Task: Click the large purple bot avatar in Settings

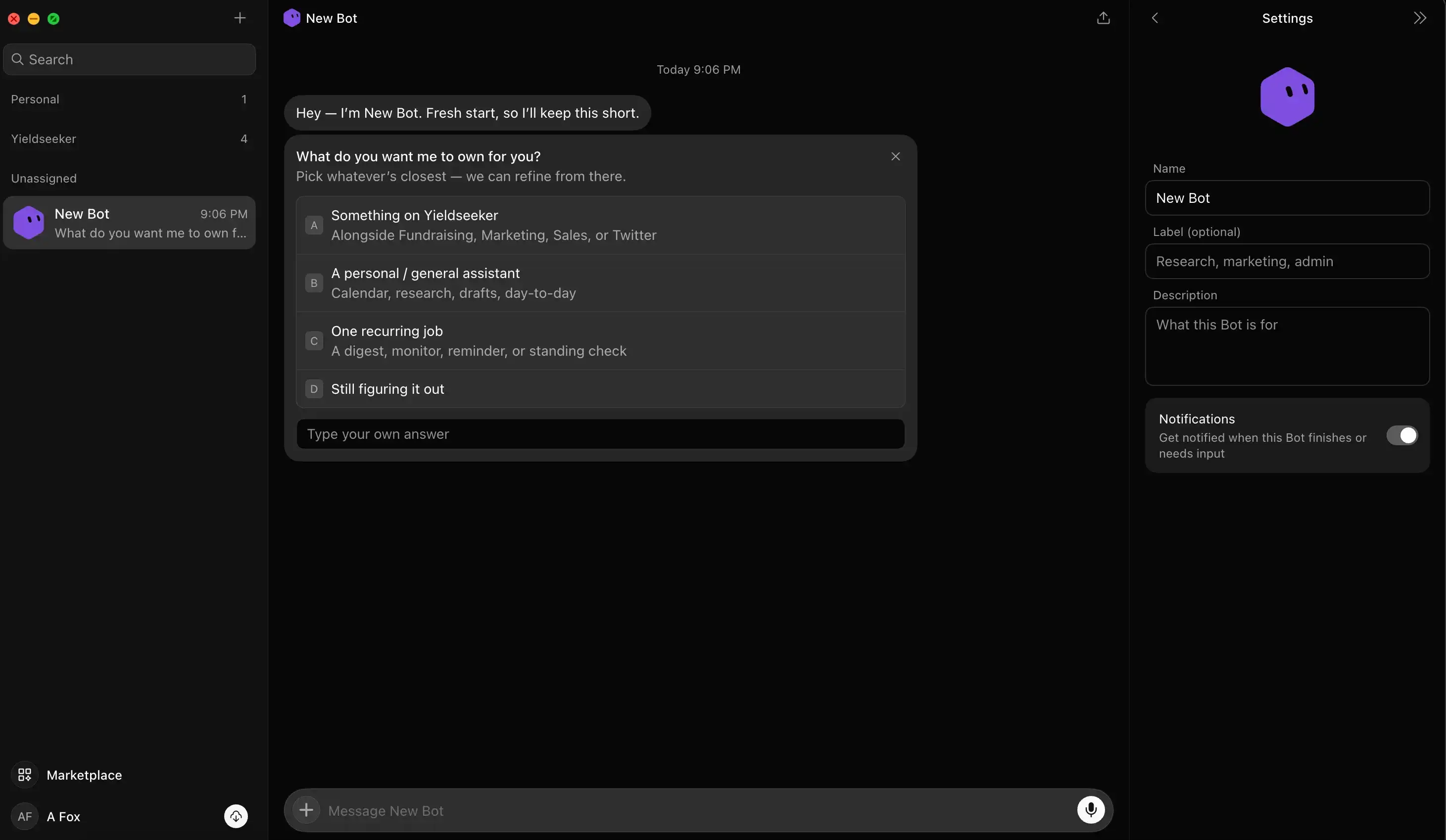Action: click(1287, 97)
